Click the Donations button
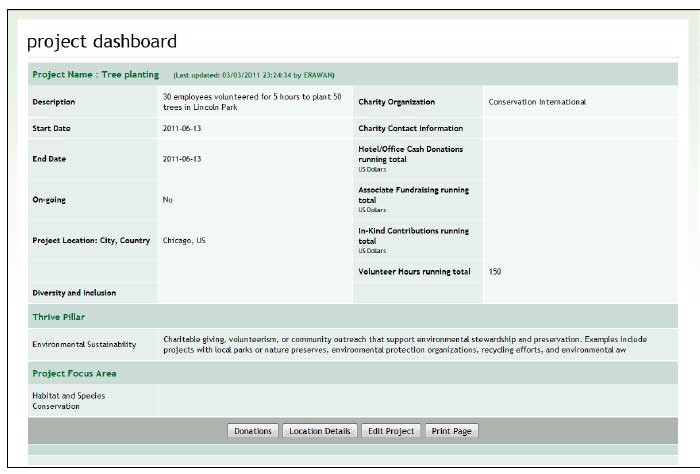 pyautogui.click(x=253, y=431)
